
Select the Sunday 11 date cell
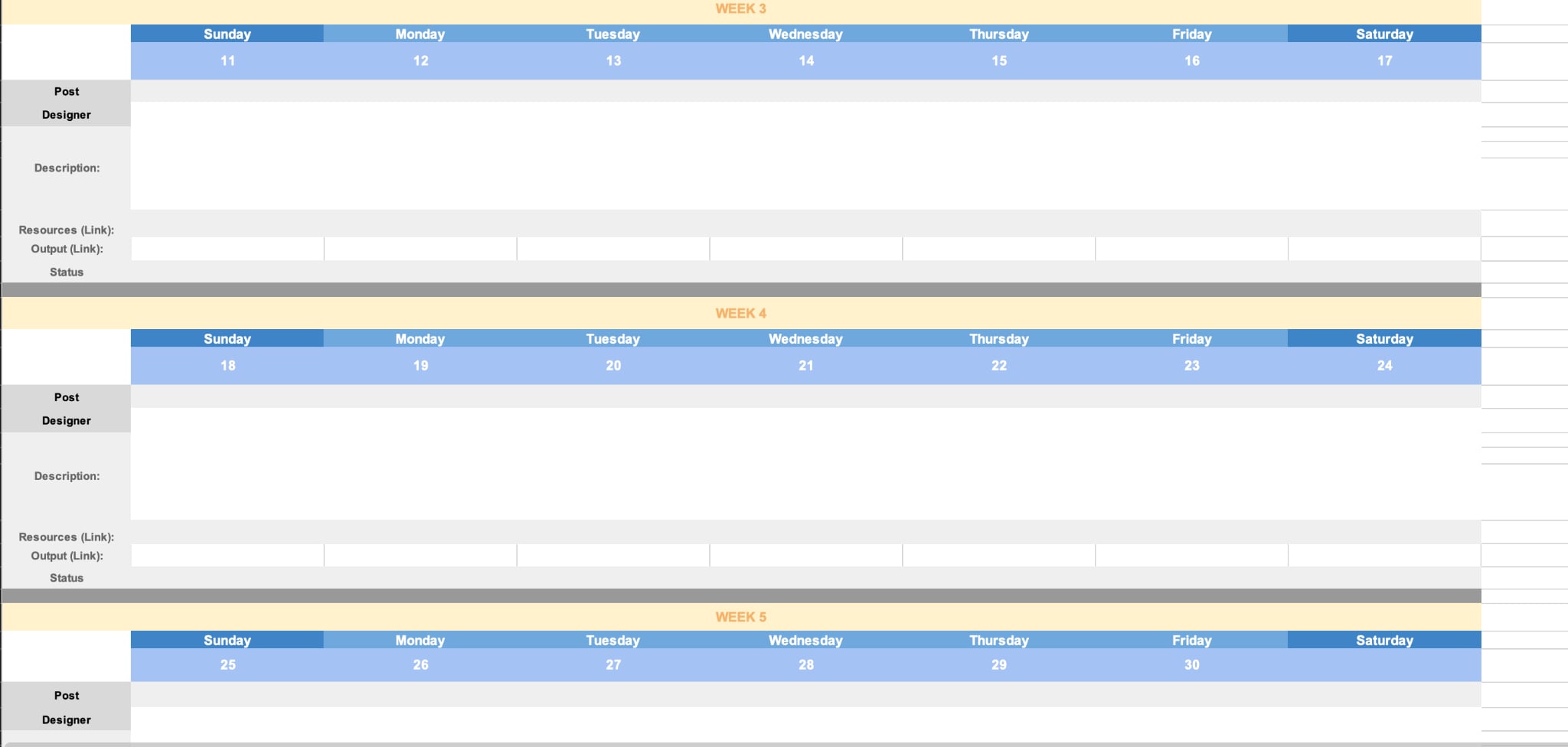[x=227, y=60]
